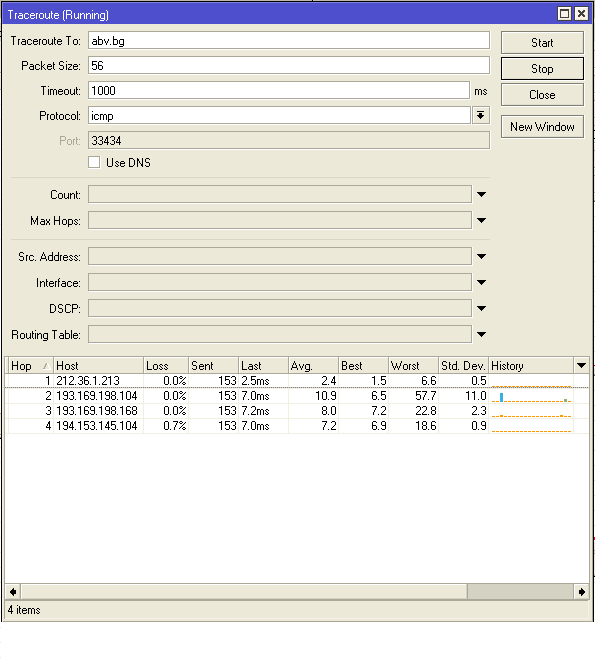Focus the Traceroute To address field

(289, 41)
